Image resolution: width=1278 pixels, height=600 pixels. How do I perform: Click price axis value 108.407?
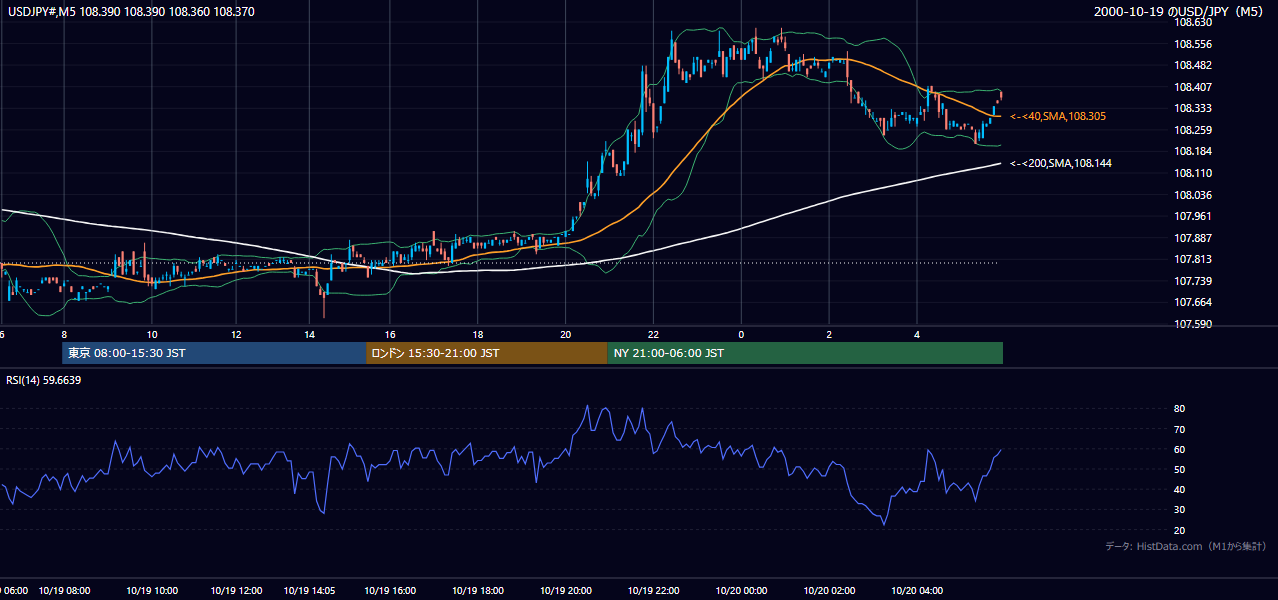coord(1193,87)
